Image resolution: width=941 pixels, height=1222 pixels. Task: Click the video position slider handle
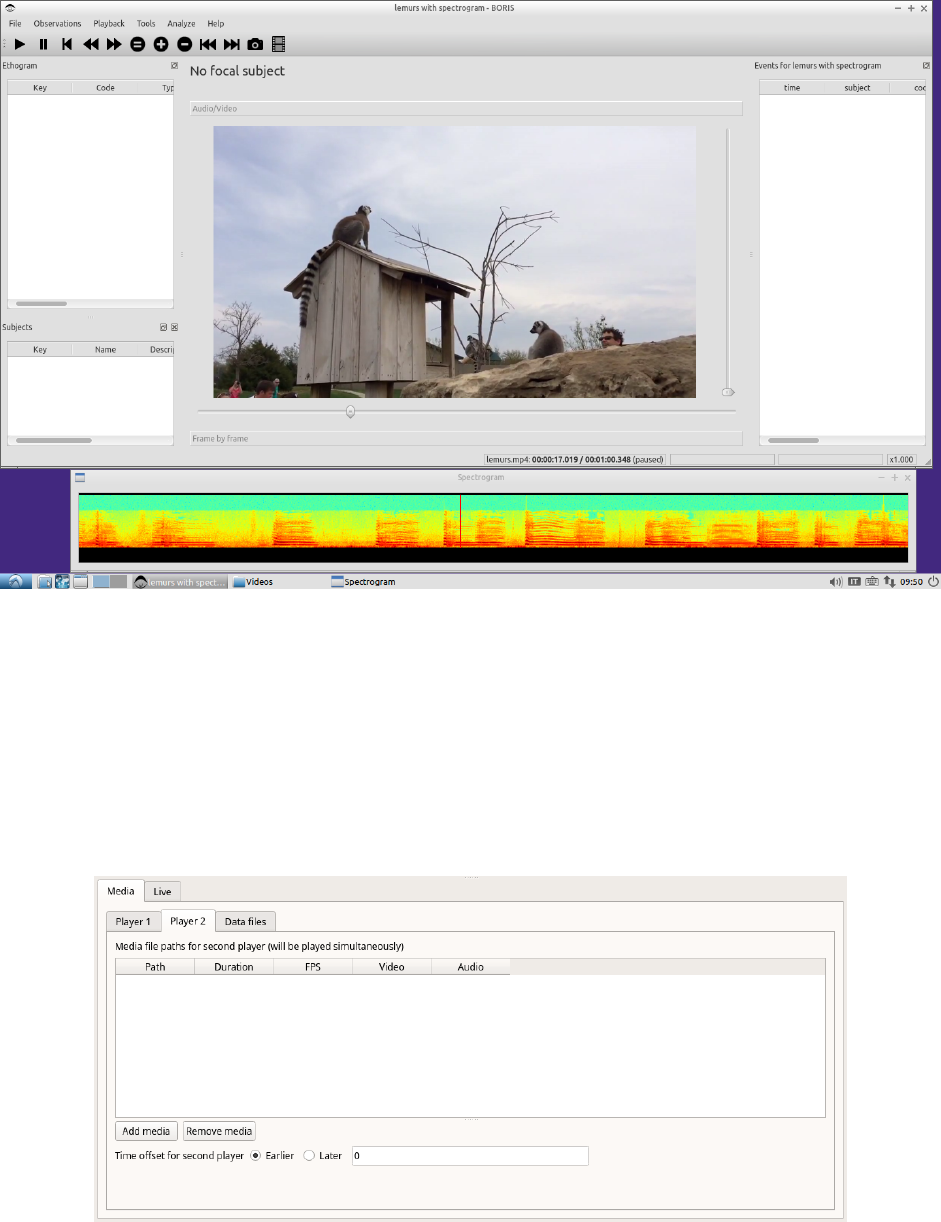[x=350, y=411]
